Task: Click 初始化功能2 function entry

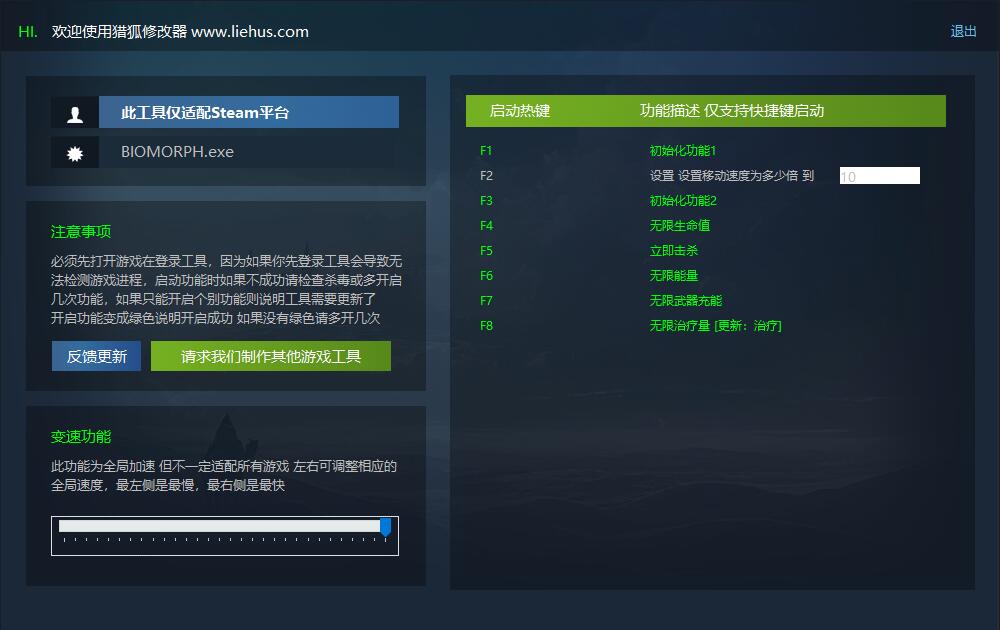Action: [x=683, y=200]
